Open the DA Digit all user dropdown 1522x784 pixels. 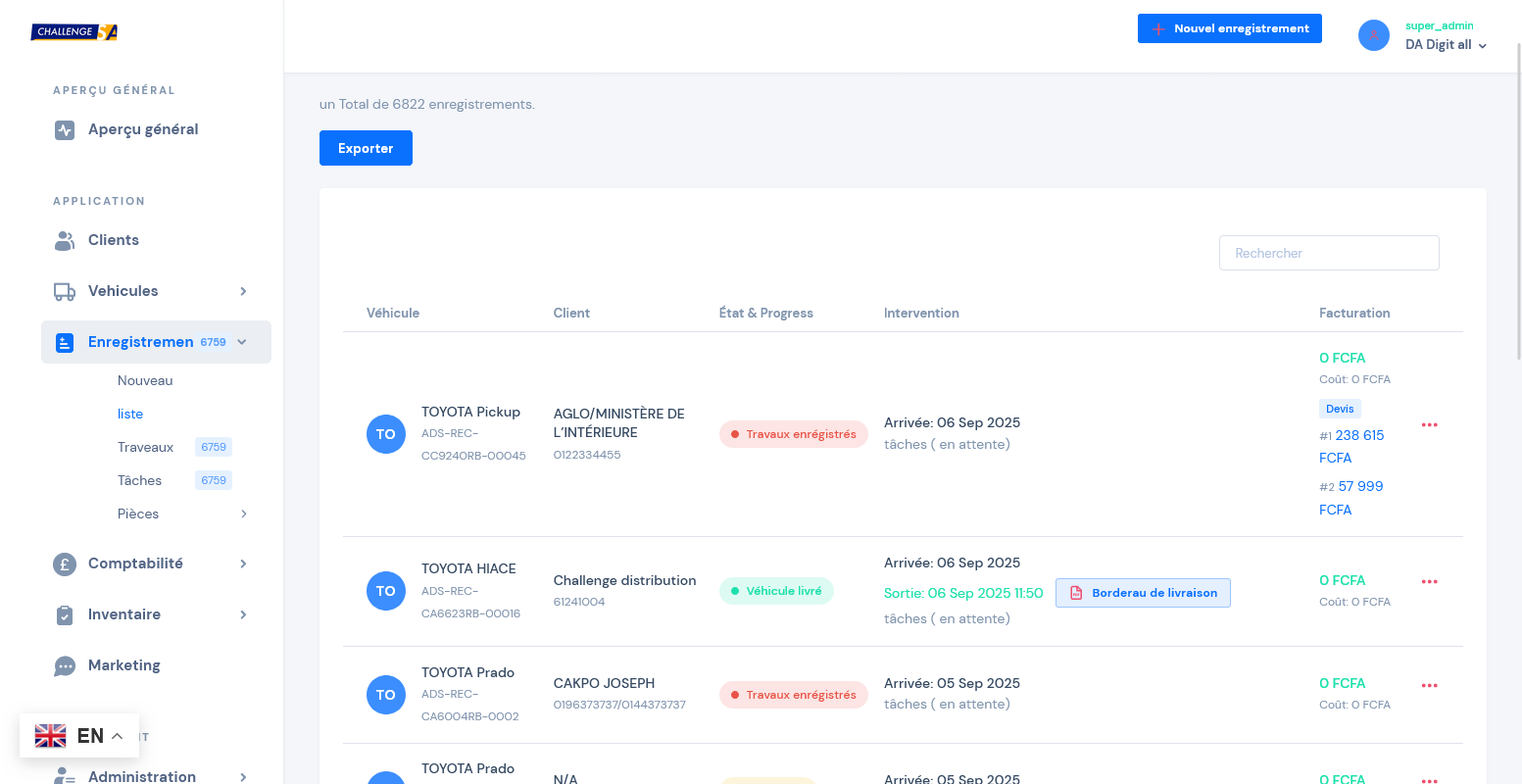(x=1446, y=45)
